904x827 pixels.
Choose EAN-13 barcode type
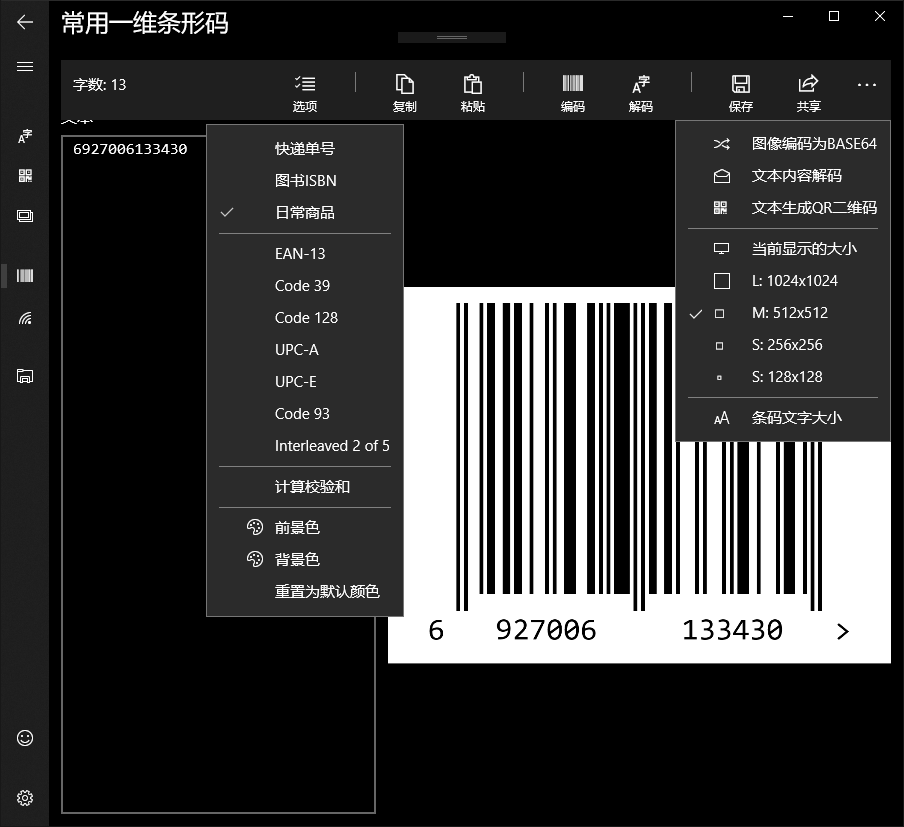[305, 254]
